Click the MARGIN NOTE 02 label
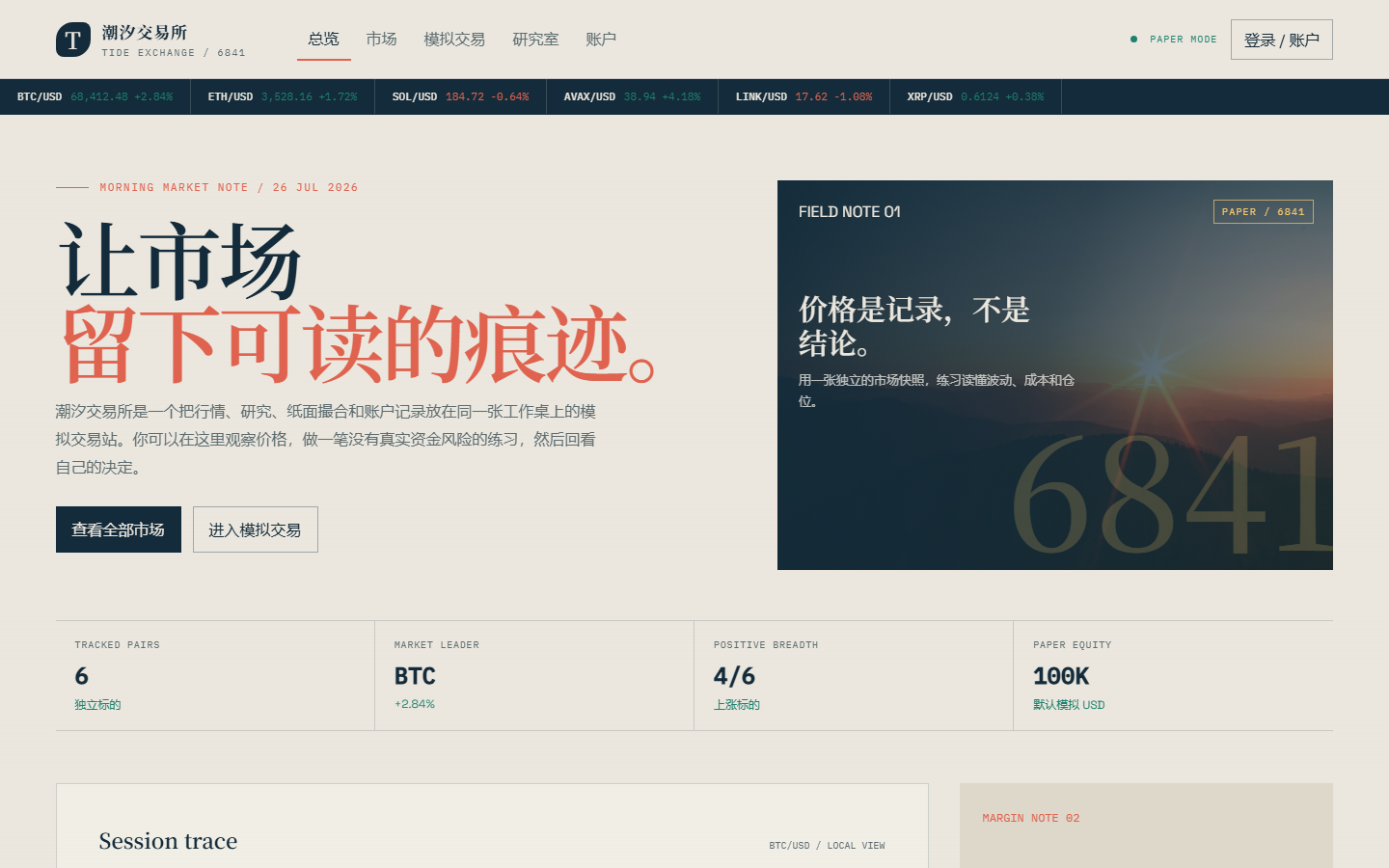The image size is (1389, 868). pyautogui.click(x=1031, y=818)
